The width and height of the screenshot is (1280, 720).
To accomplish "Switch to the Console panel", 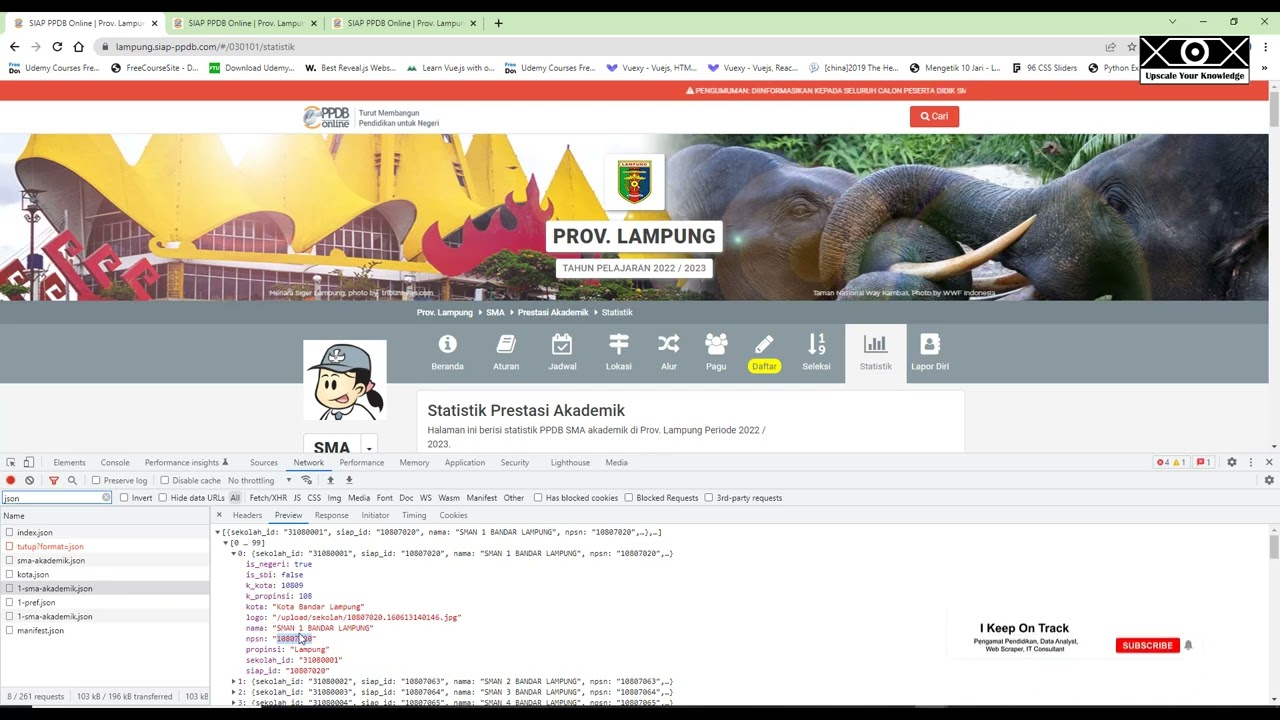I will [115, 463].
